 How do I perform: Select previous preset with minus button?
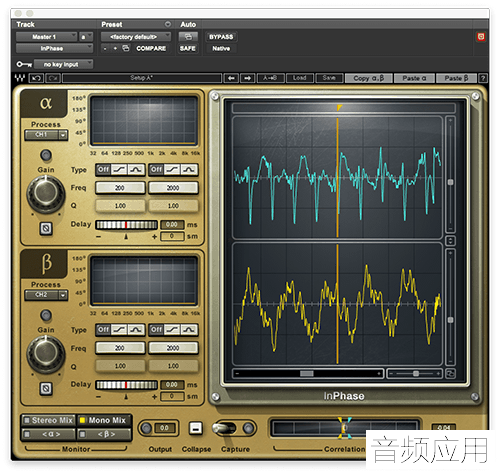(x=105, y=49)
